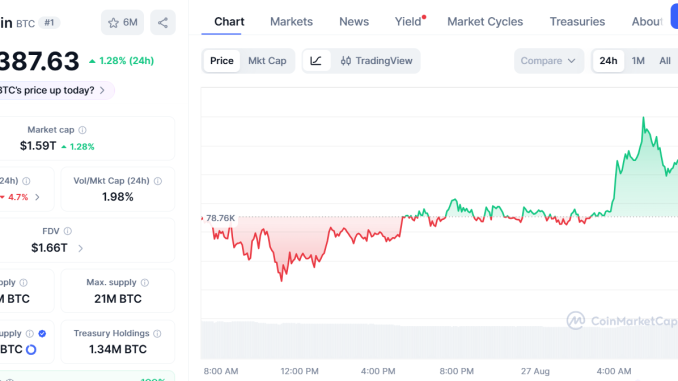
Task: Click the 27 Aug axis label
Action: coord(535,371)
